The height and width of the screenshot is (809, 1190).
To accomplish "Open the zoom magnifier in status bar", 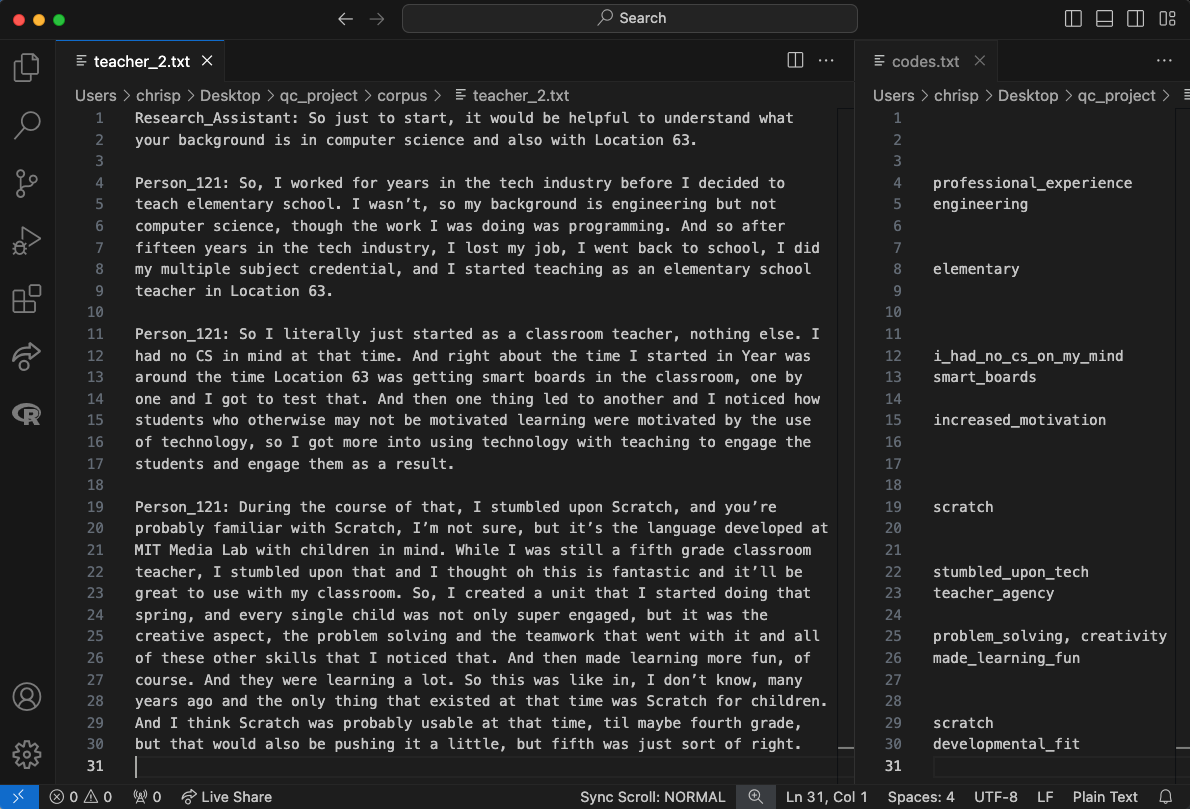I will coord(756,797).
